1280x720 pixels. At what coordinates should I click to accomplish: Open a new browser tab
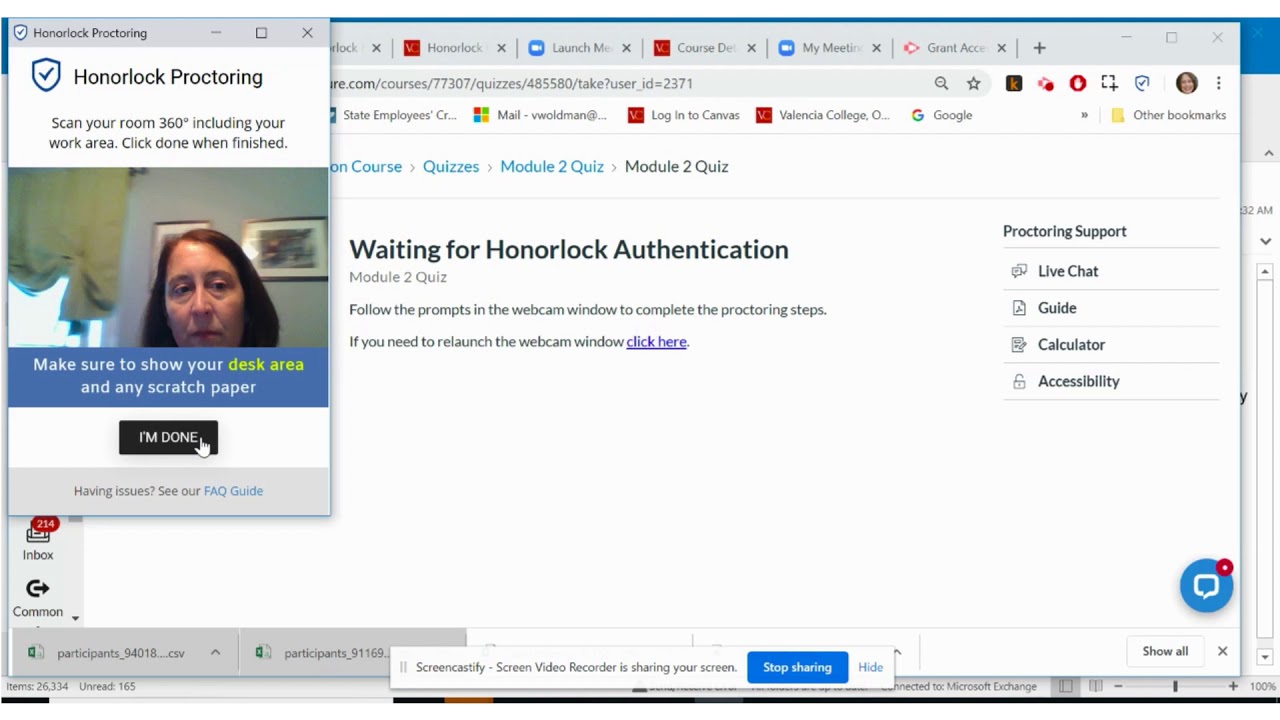1039,48
